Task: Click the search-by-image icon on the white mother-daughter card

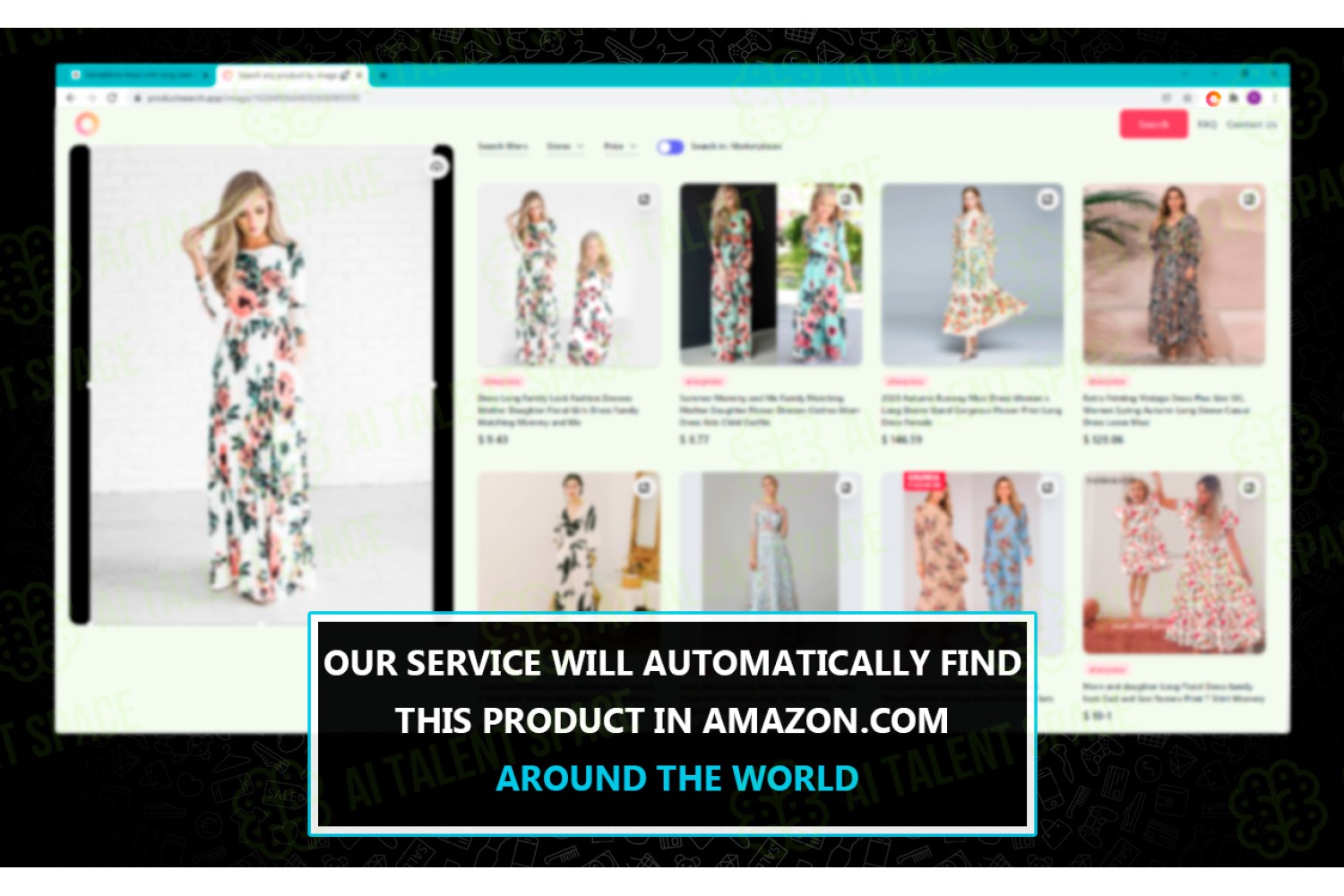Action: coord(643,200)
